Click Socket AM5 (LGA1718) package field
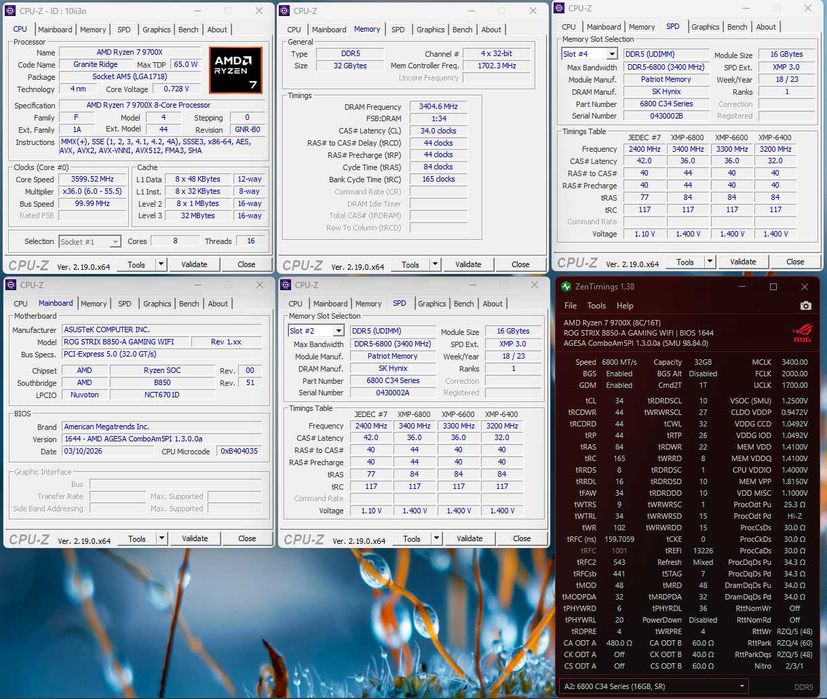Image resolution: width=827 pixels, height=699 pixels. (x=130, y=76)
